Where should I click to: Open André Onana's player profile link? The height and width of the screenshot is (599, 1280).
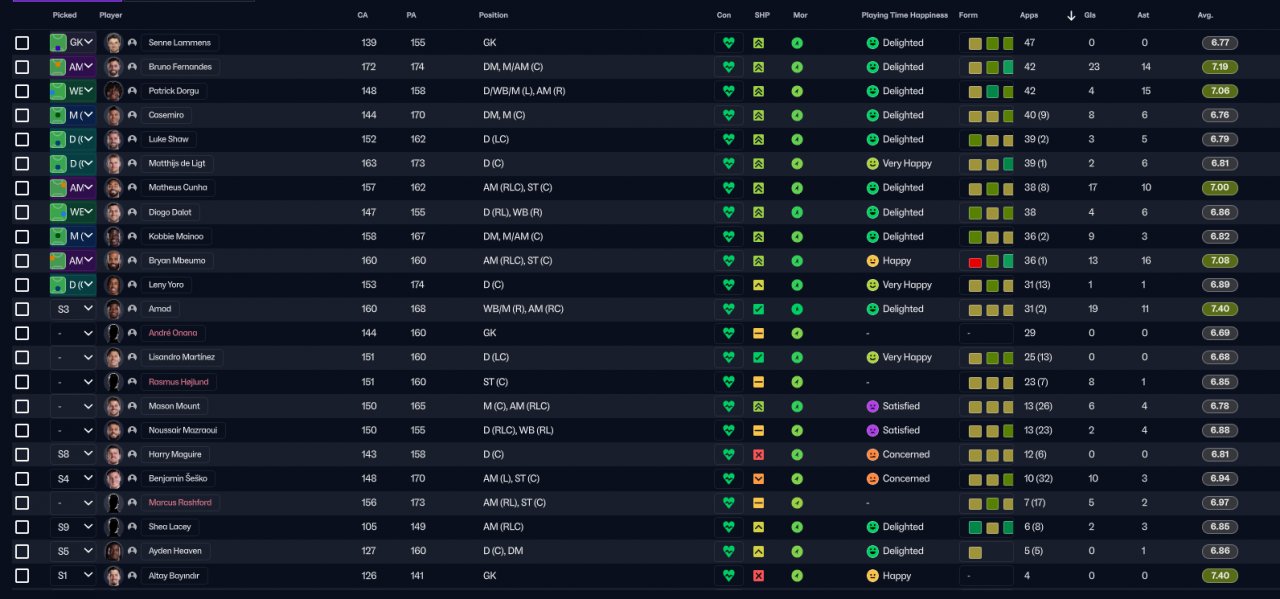pyautogui.click(x=173, y=333)
